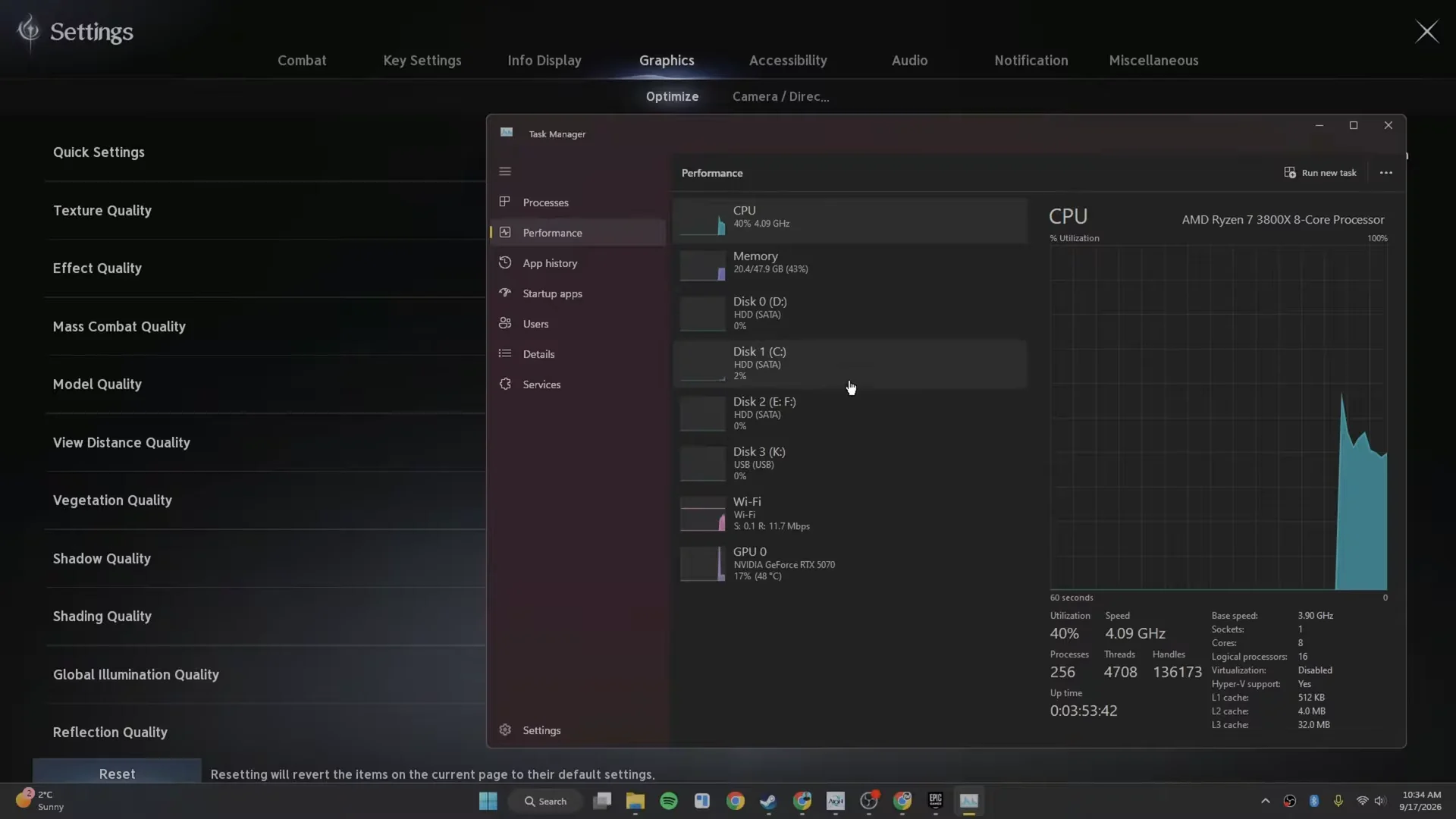Click the Reset button in game settings
This screenshot has height=819, width=1456.
point(117,772)
